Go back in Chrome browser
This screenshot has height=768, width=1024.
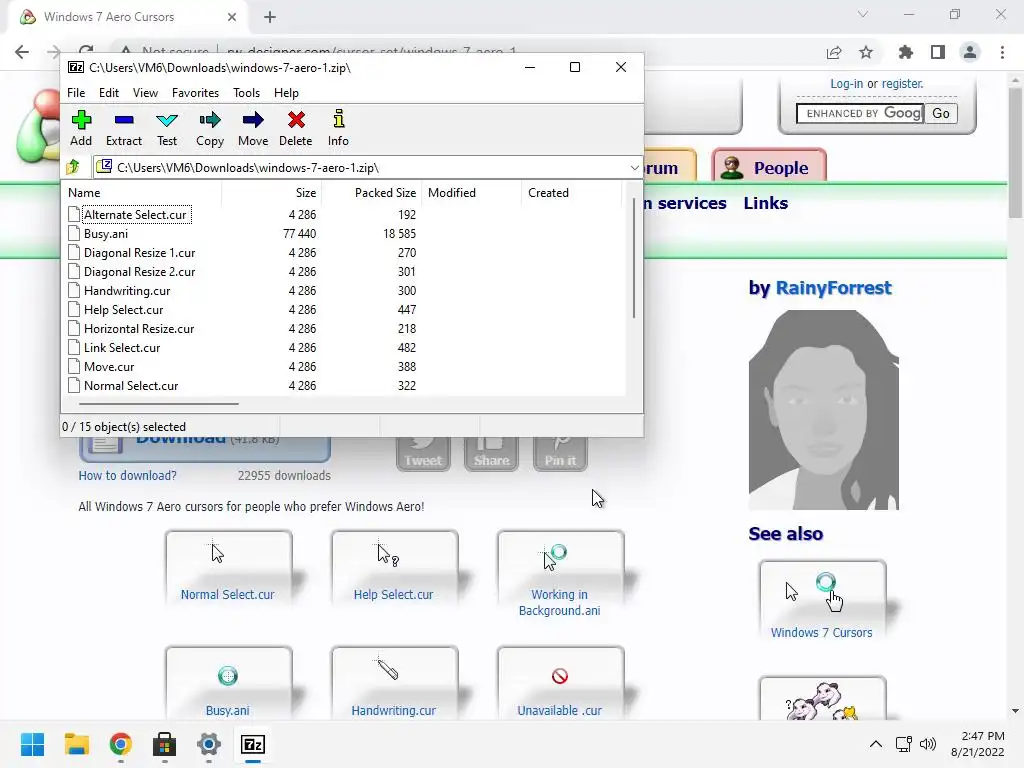click(x=22, y=52)
